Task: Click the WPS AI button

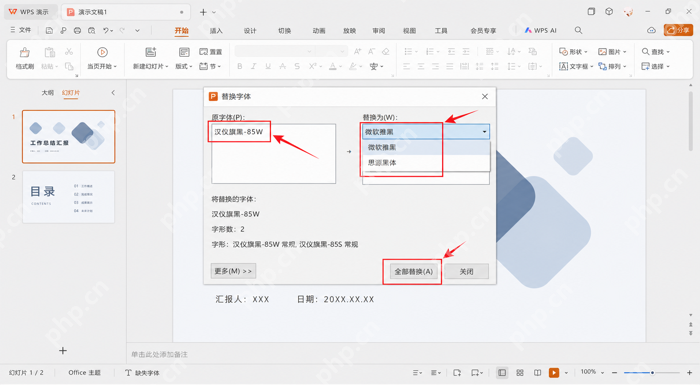Action: 540,30
